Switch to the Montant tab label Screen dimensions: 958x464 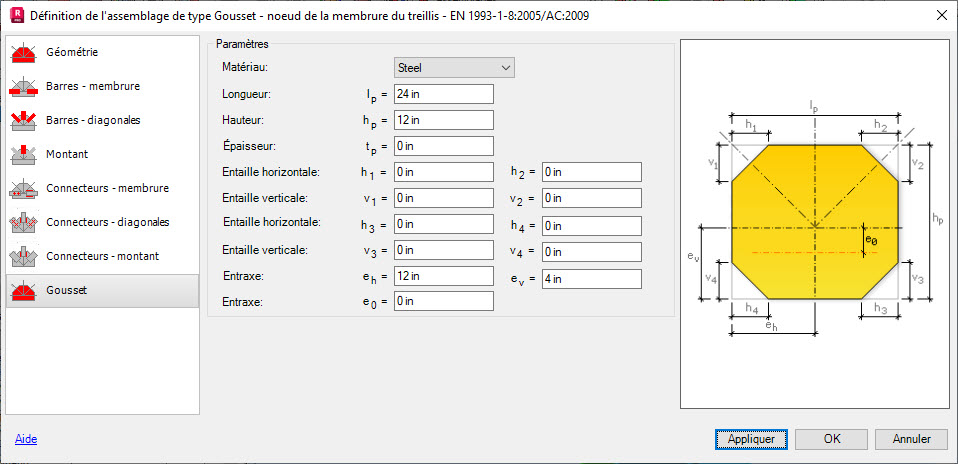pos(67,155)
